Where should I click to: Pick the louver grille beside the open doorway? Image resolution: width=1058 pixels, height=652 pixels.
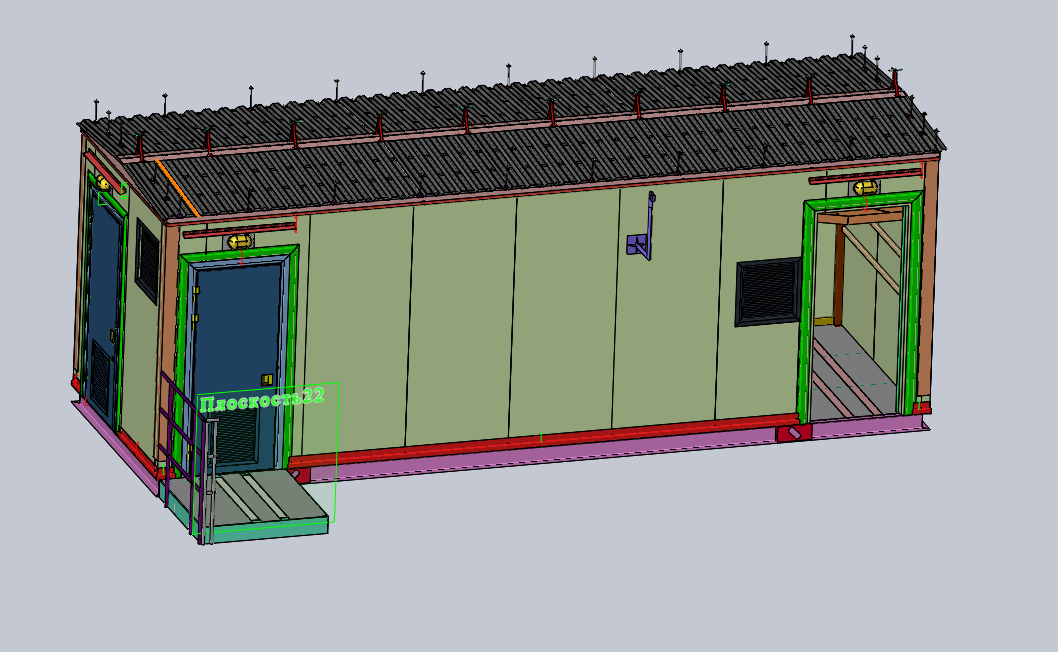pos(769,291)
